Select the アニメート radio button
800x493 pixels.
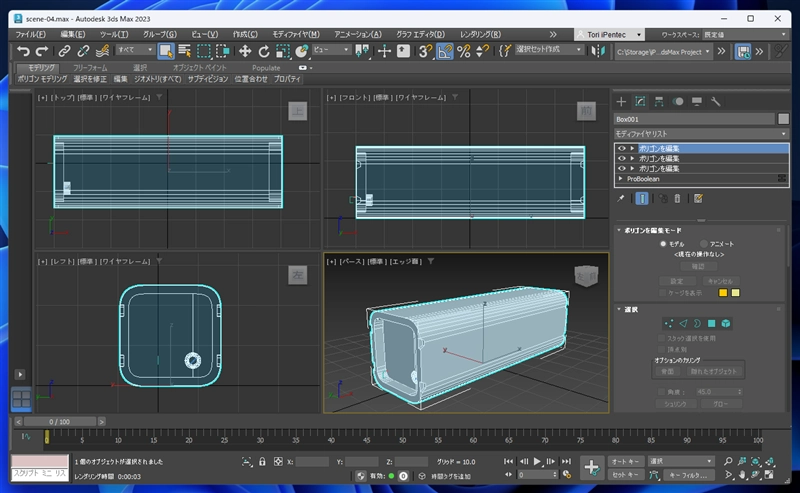tap(705, 243)
